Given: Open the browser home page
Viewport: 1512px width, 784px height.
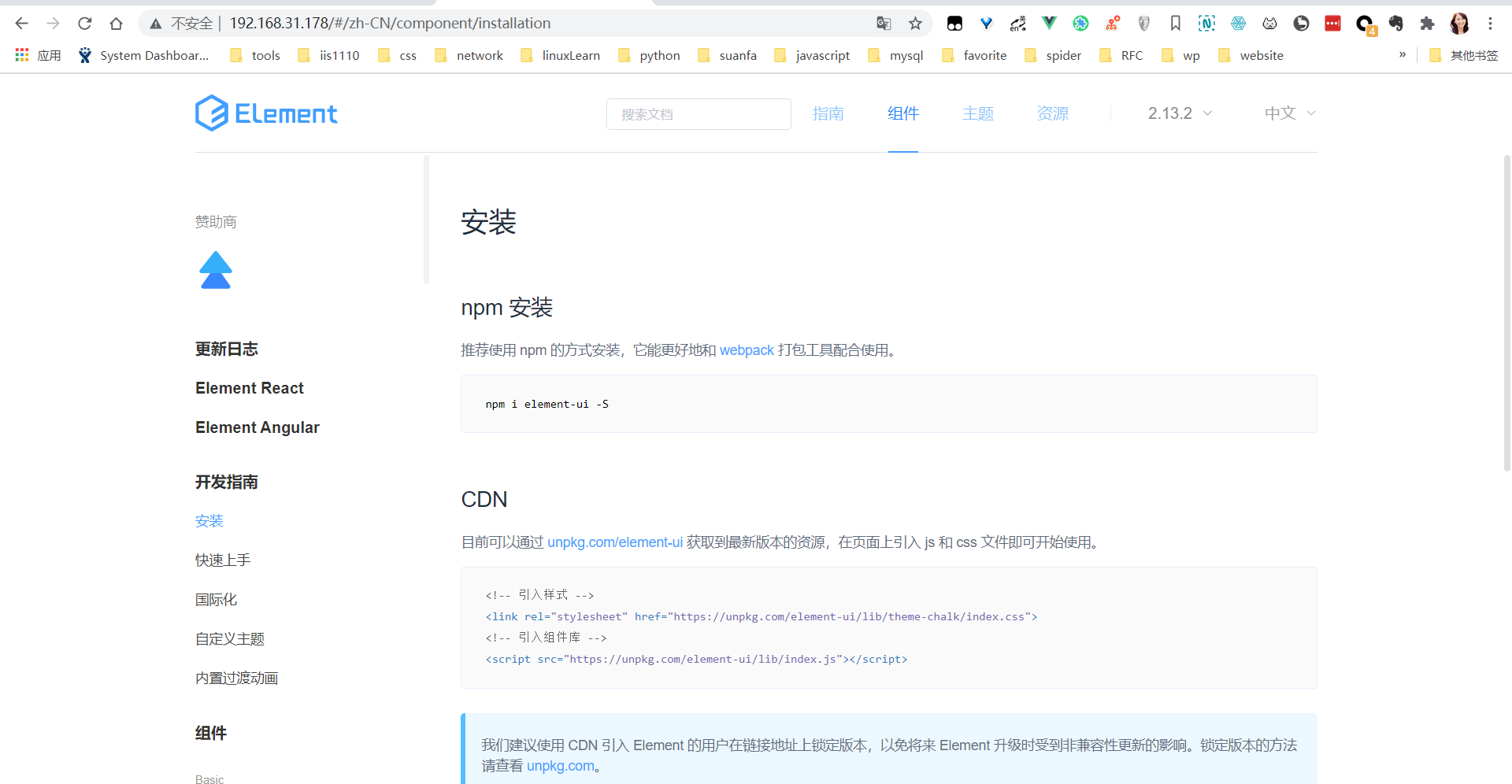Looking at the screenshot, I should pyautogui.click(x=117, y=24).
